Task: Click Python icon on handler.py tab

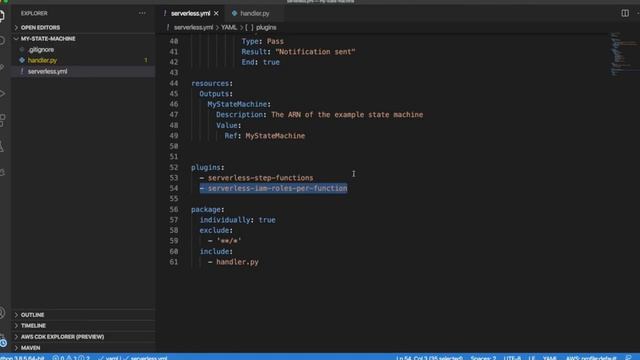Action: [234, 13]
